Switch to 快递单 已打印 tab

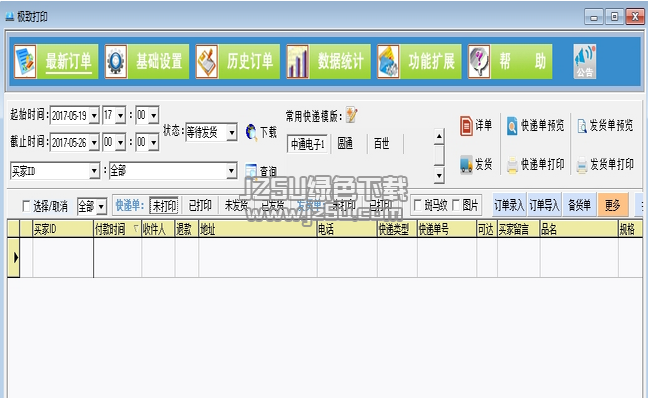point(200,205)
